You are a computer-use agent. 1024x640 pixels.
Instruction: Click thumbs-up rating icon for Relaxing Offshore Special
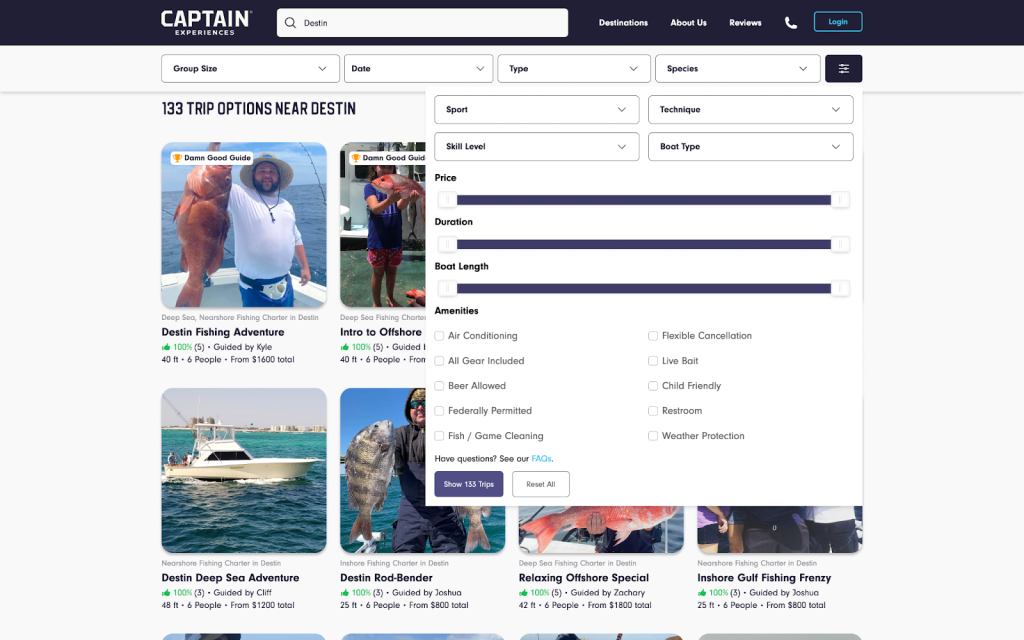point(523,593)
